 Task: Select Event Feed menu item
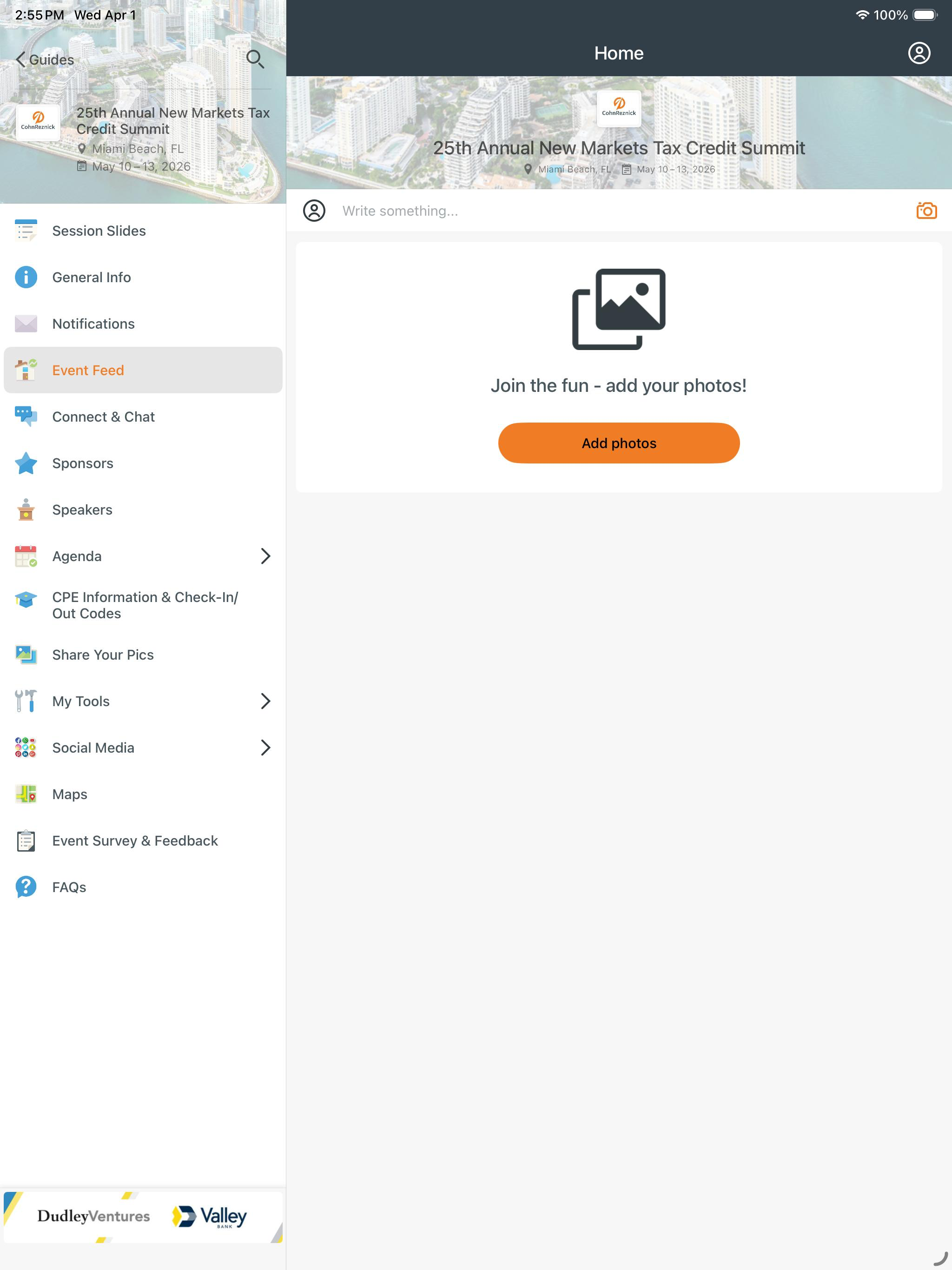coord(143,370)
